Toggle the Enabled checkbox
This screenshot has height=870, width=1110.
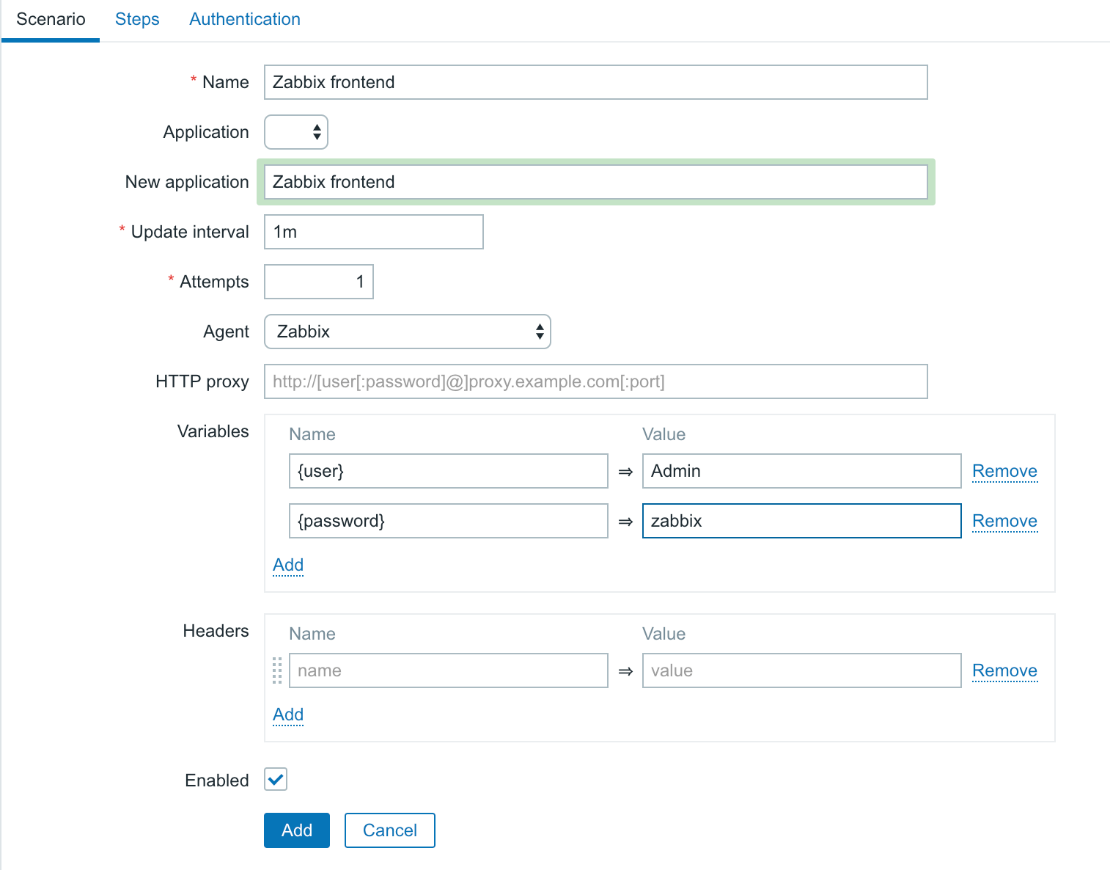coord(275,779)
